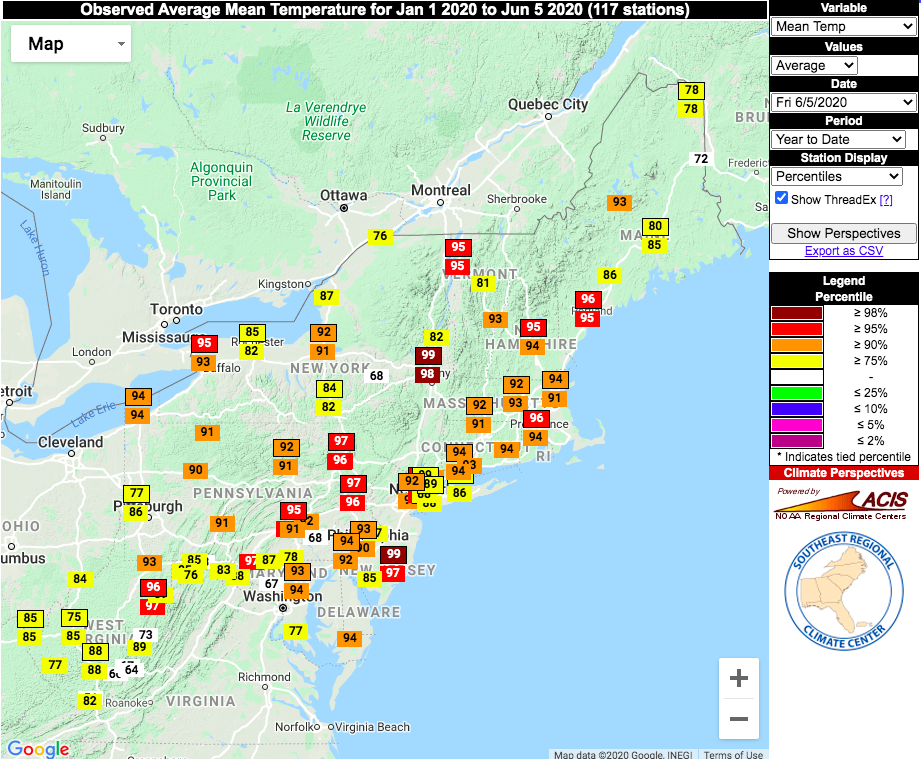Open the Map type selector
Viewport: 923px width, 759px height.
[70, 44]
